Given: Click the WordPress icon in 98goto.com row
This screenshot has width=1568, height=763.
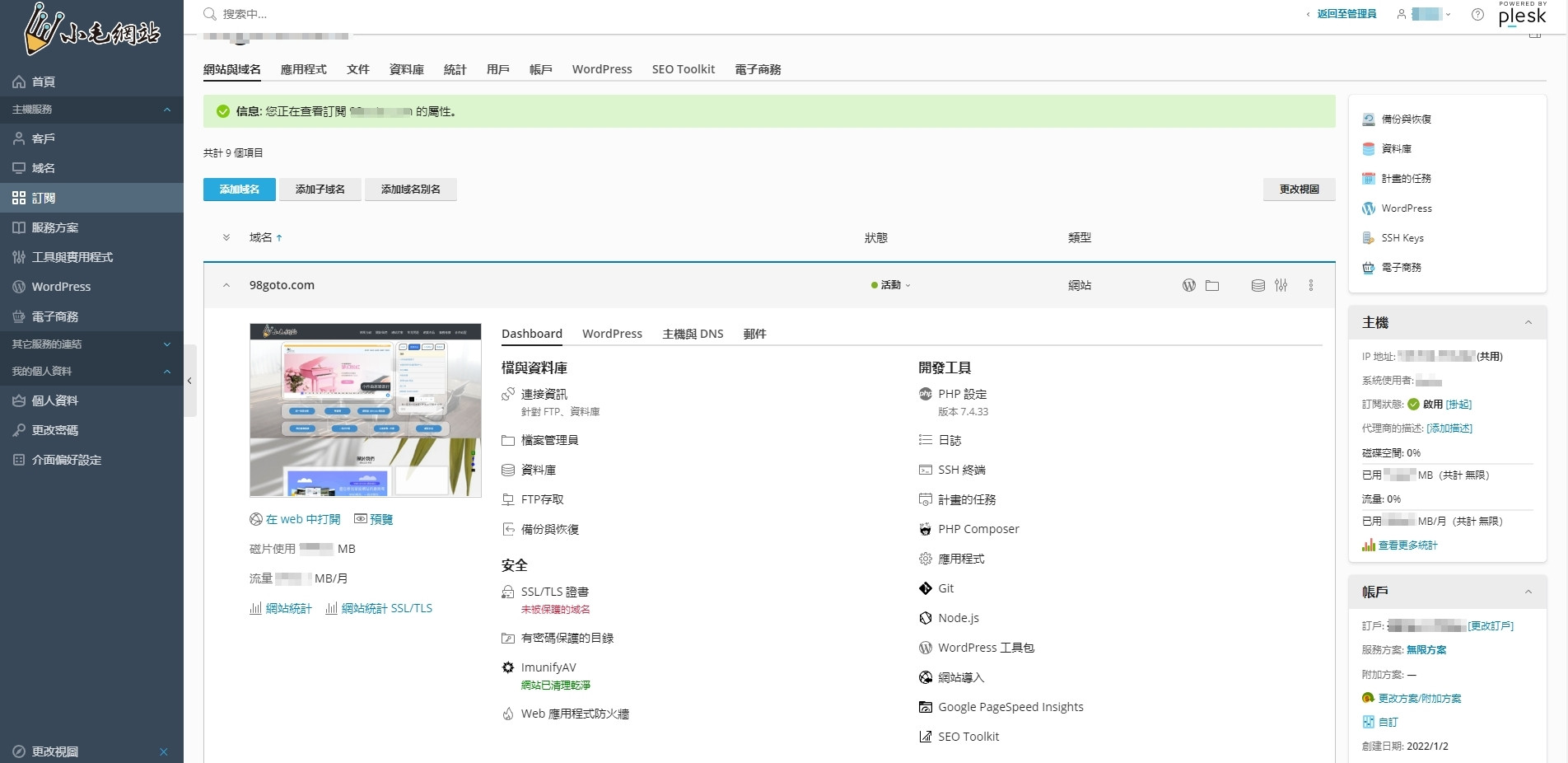Looking at the screenshot, I should (1188, 285).
